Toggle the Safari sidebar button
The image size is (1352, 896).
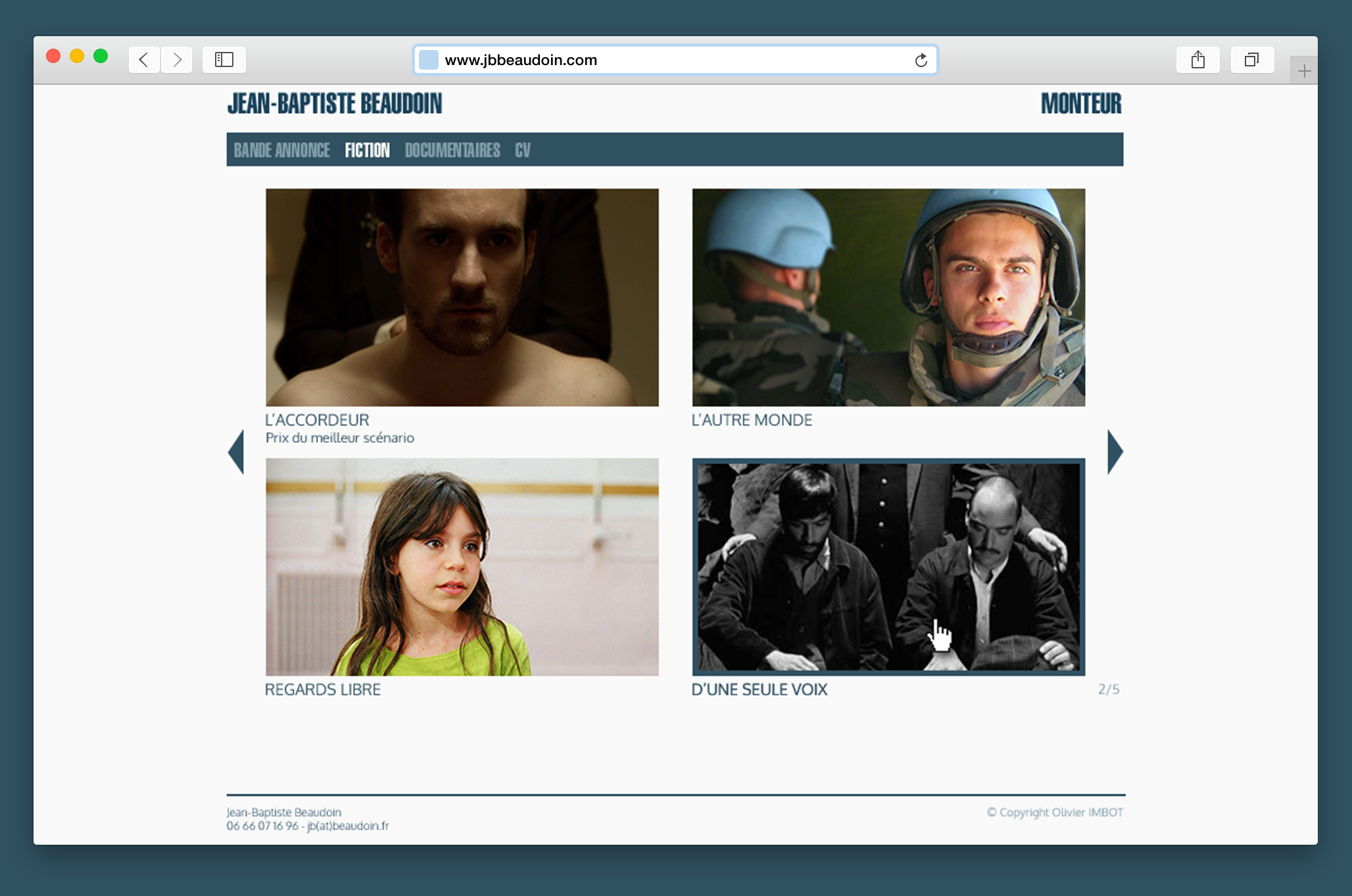(224, 60)
